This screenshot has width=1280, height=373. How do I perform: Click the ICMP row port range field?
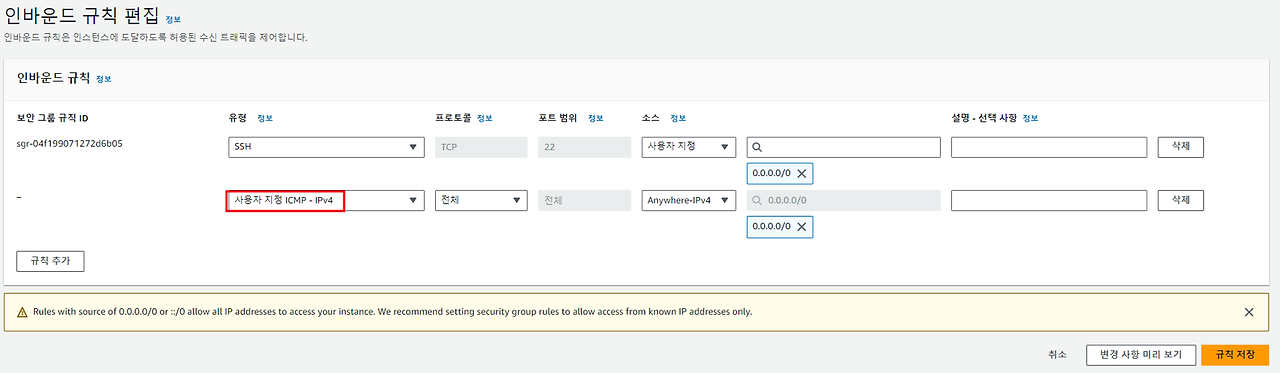point(585,200)
